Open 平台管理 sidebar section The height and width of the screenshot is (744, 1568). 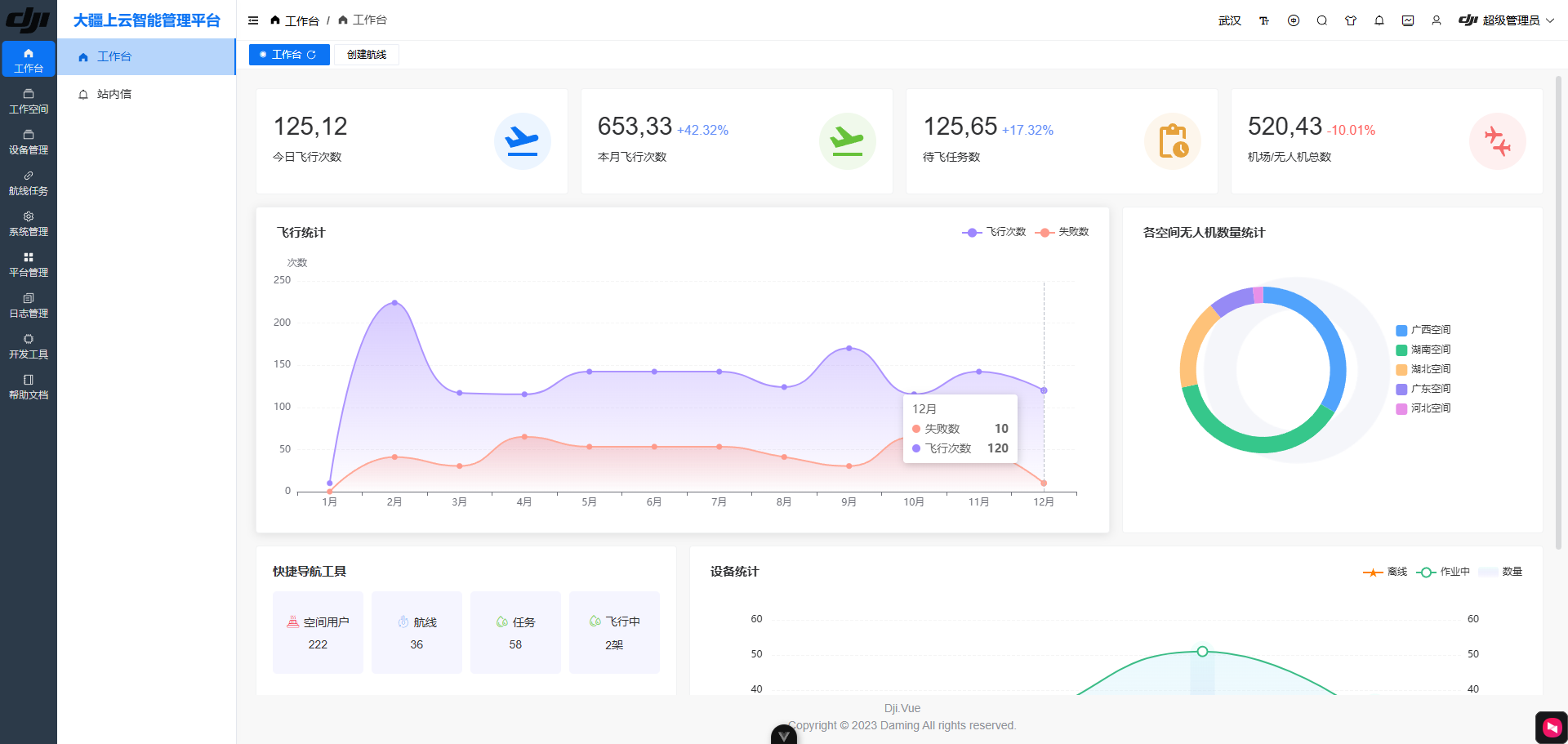point(29,265)
